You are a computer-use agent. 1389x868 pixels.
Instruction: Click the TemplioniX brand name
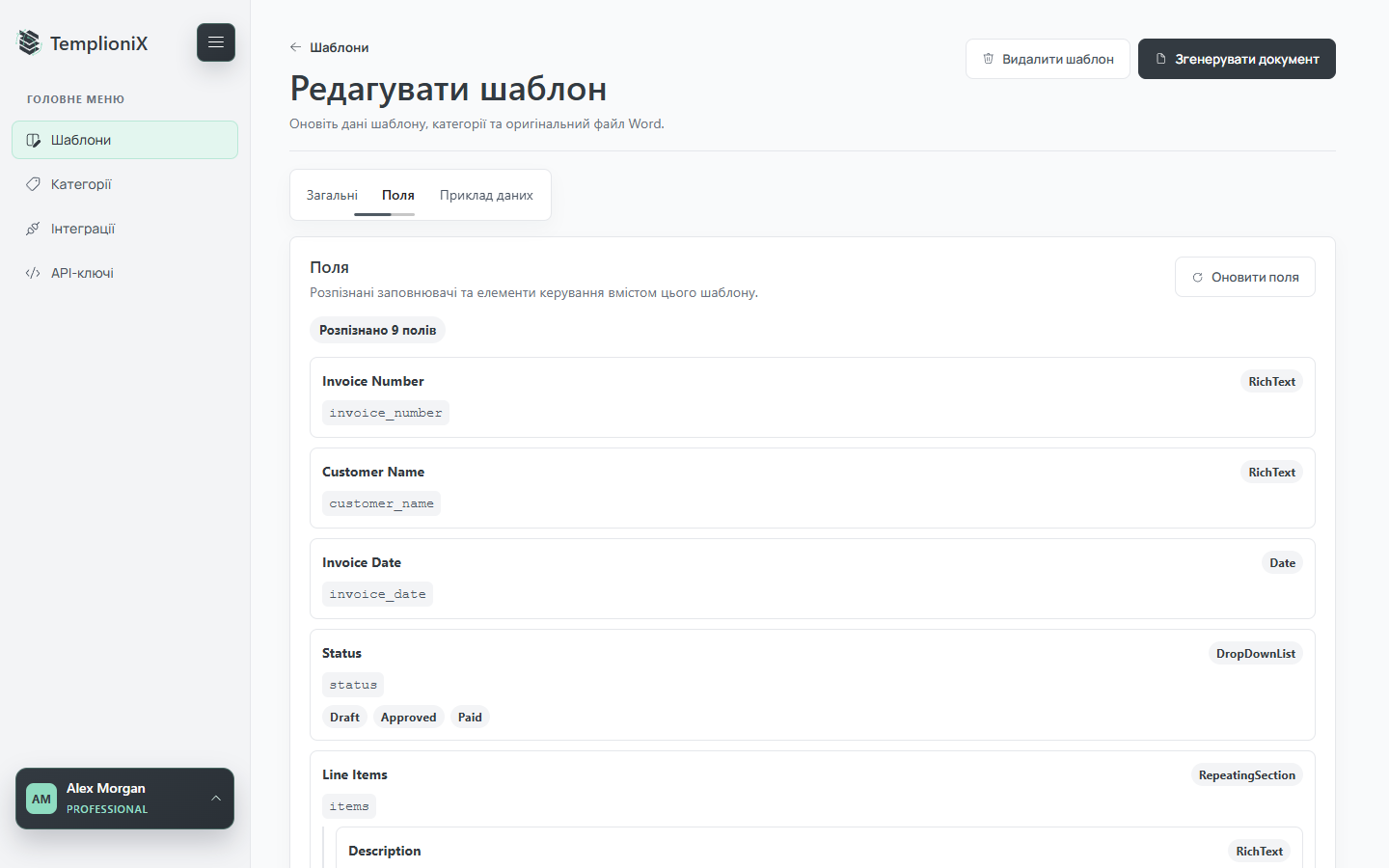pos(99,43)
